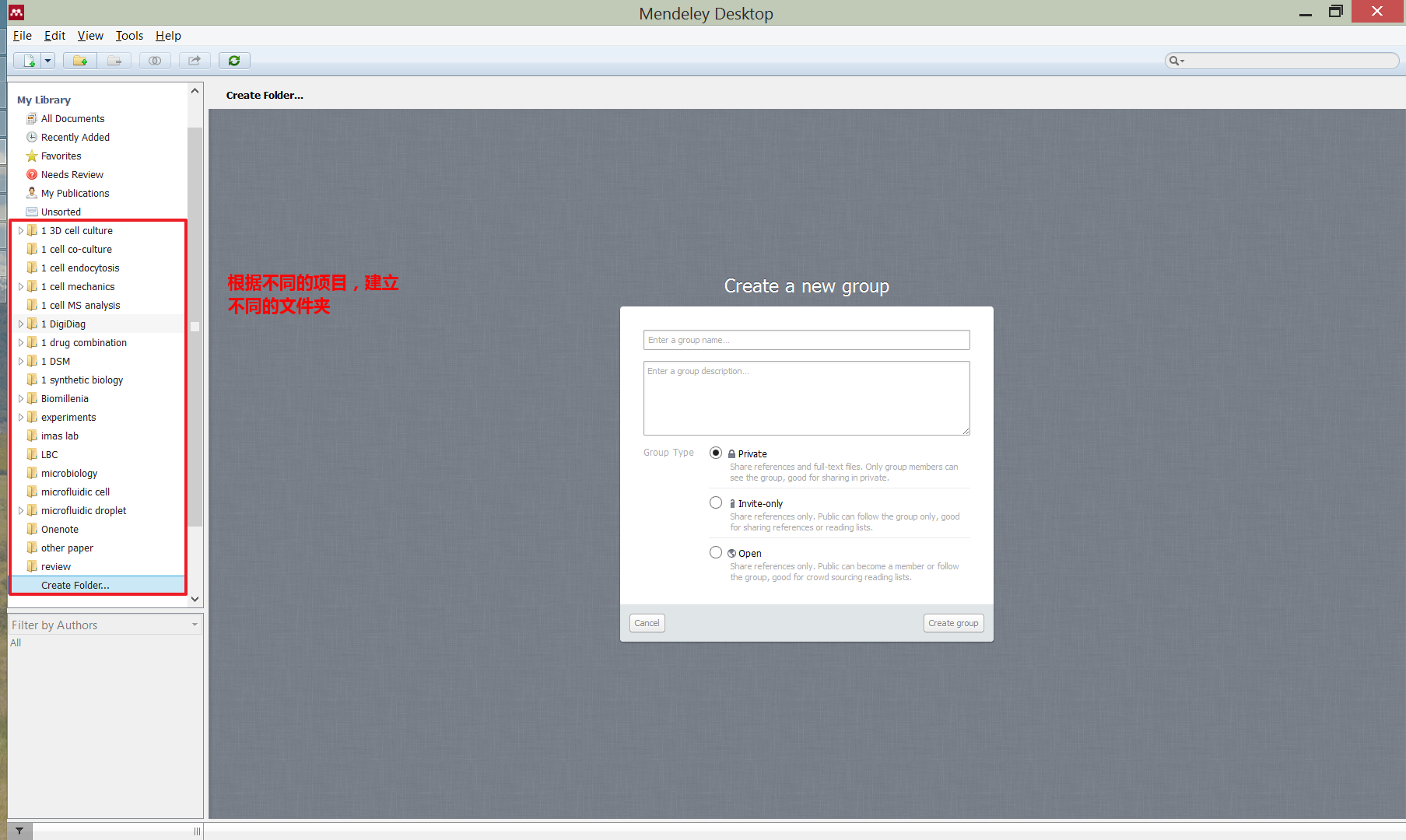Click the sidebar scroll down arrow

coord(195,599)
